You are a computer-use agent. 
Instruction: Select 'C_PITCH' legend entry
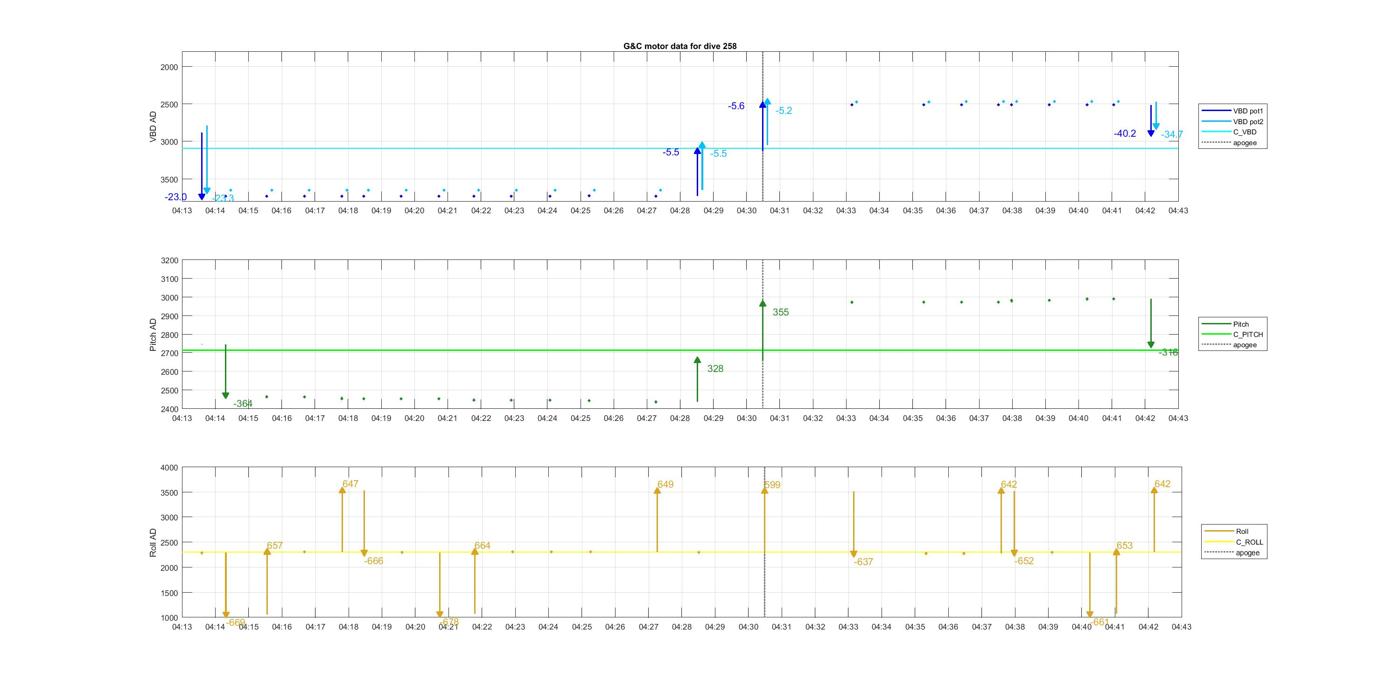coord(1248,334)
